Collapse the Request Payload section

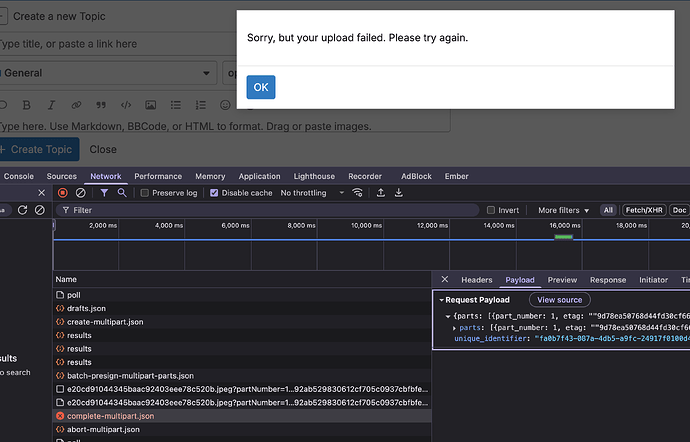point(441,300)
